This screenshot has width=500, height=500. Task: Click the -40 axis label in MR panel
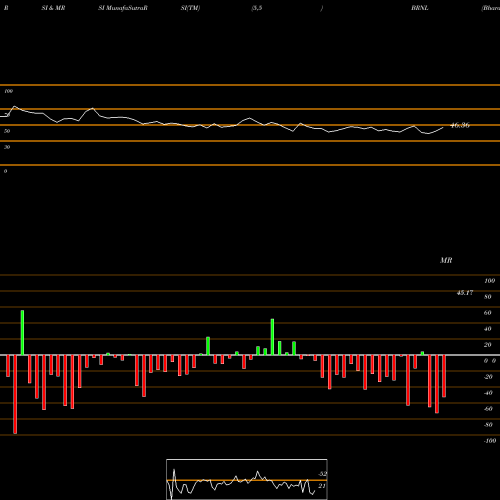tap(488, 393)
